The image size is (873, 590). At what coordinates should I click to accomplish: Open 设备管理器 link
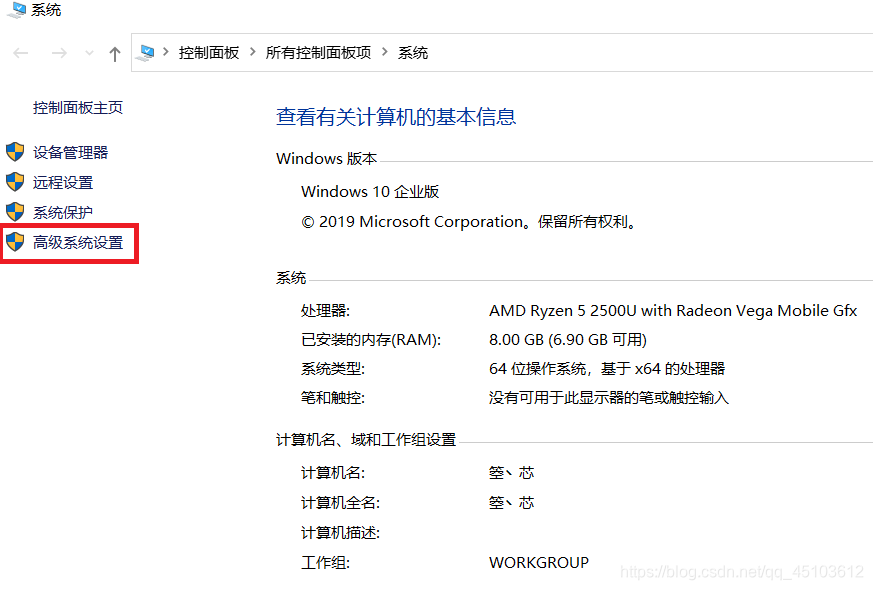[70, 153]
